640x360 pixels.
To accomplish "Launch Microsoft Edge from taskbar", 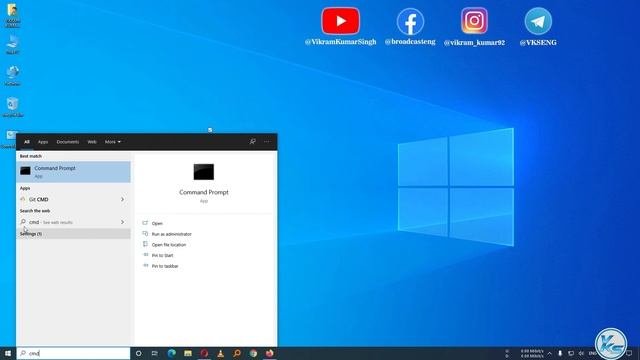I will [171, 353].
